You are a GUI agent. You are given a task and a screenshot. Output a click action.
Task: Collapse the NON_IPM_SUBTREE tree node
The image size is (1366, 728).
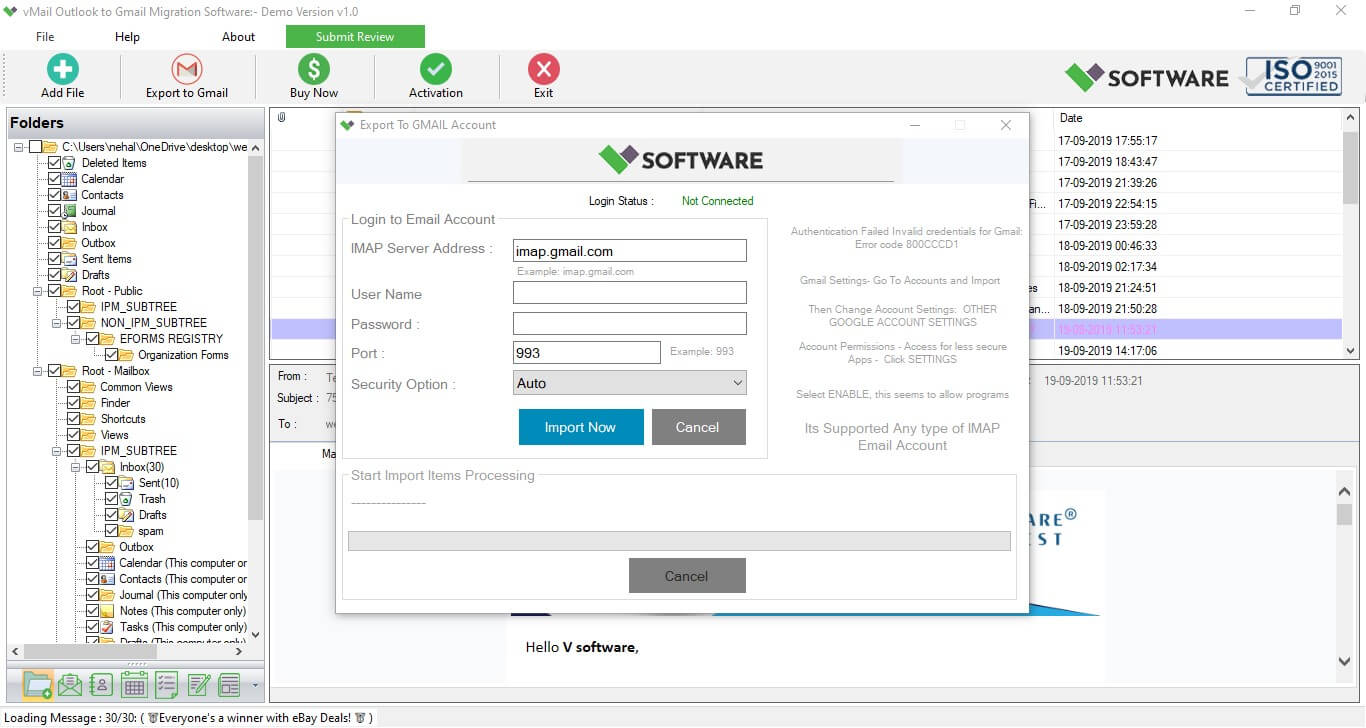56,323
